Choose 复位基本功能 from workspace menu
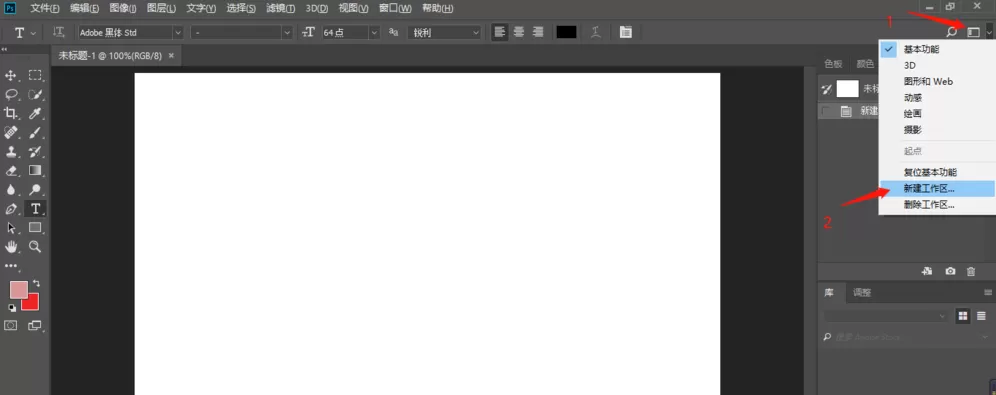Image resolution: width=996 pixels, height=395 pixels. (937, 172)
